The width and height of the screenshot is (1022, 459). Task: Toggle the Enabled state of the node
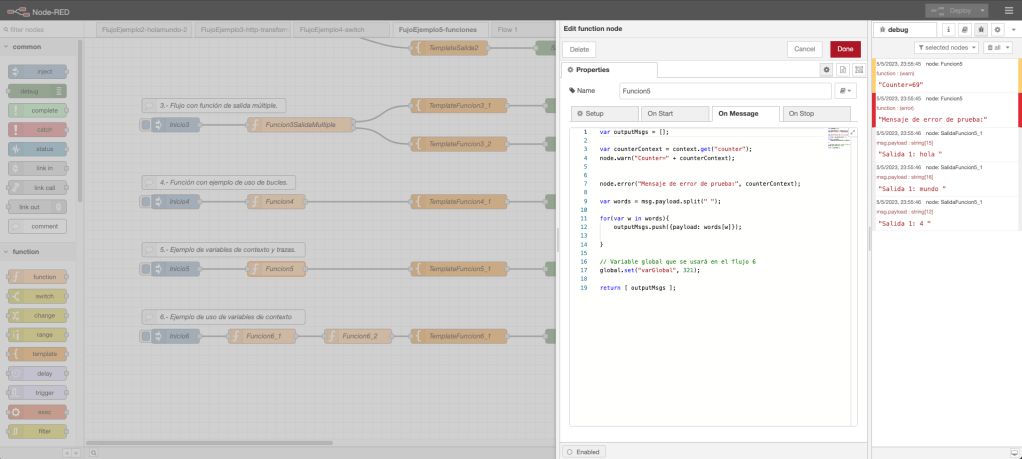pos(584,452)
